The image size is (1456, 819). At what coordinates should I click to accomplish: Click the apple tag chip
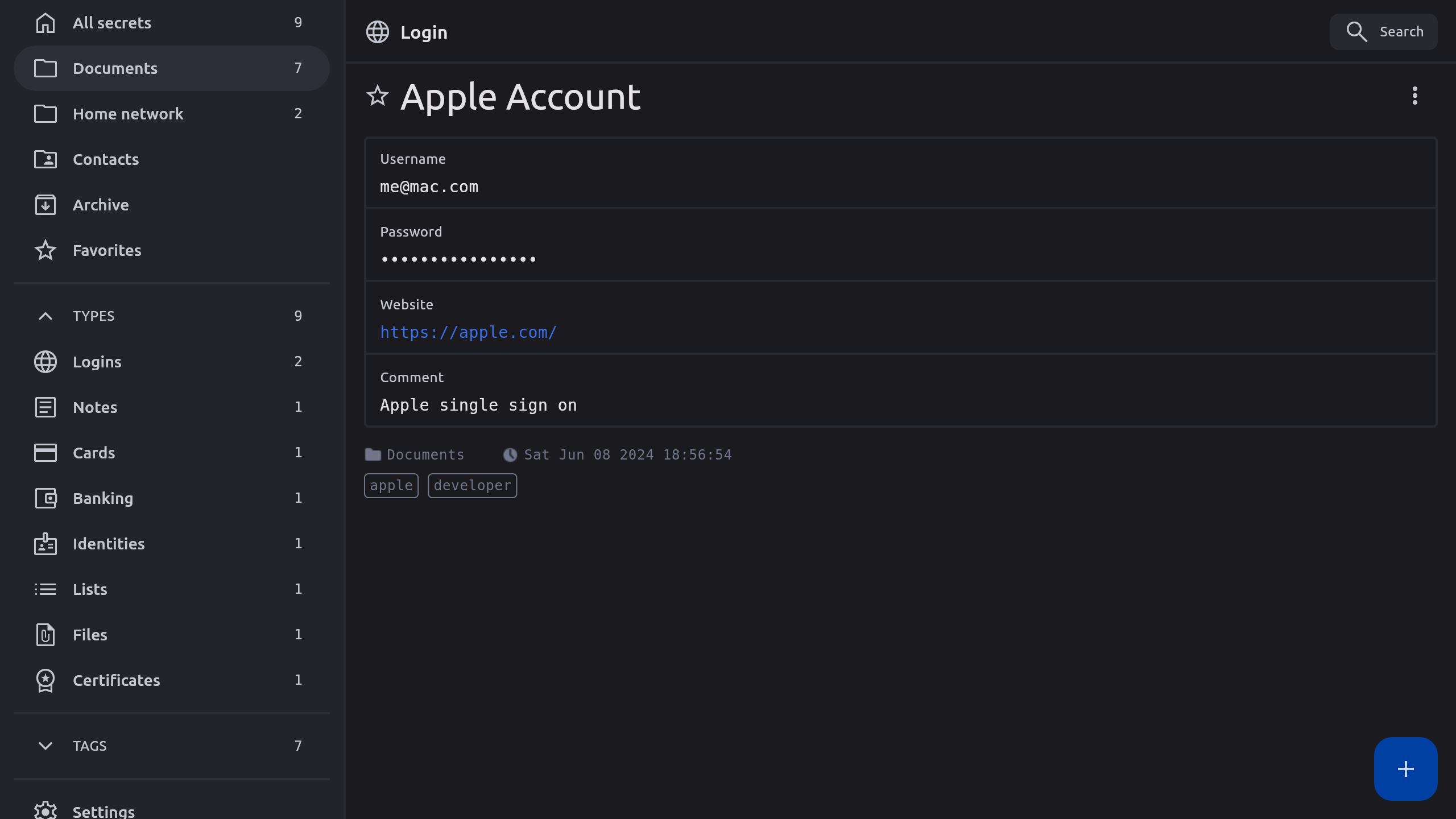[x=391, y=486]
